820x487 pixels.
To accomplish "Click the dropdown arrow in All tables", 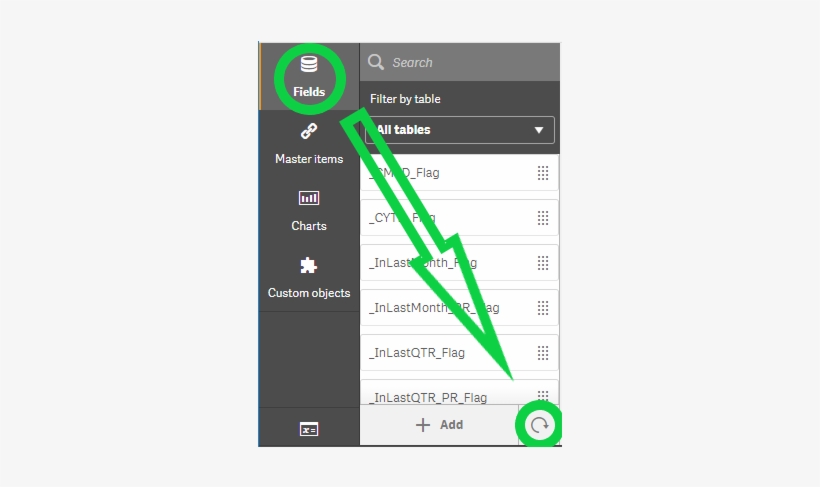I will (x=539, y=130).
